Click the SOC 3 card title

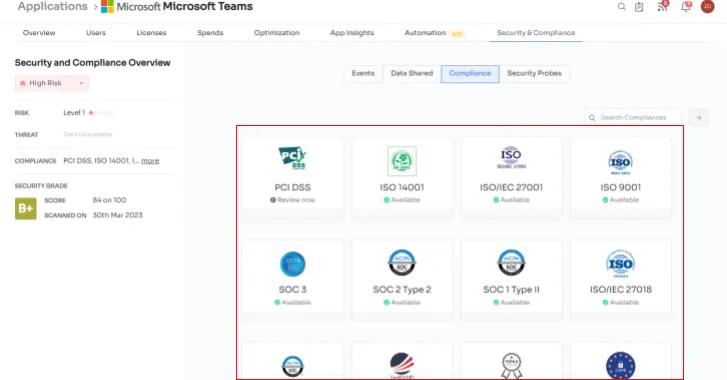(293, 290)
